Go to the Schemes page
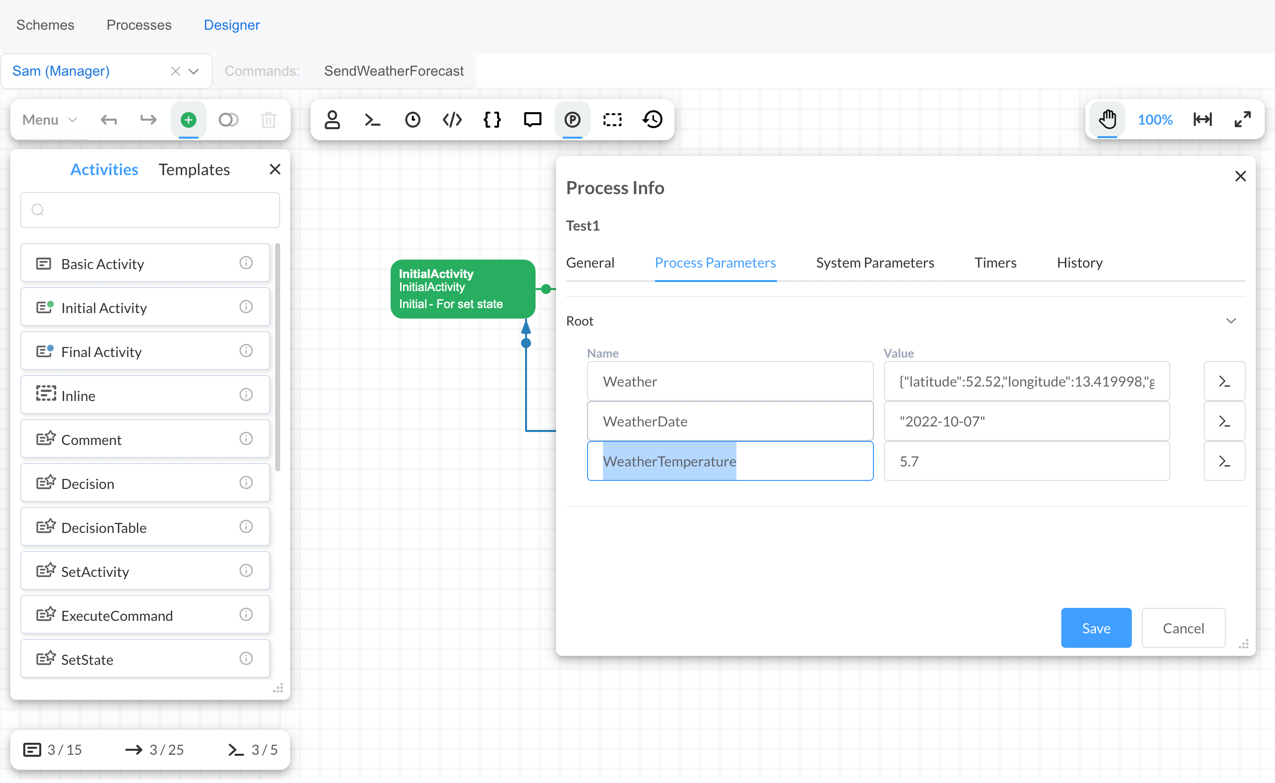 (45, 25)
